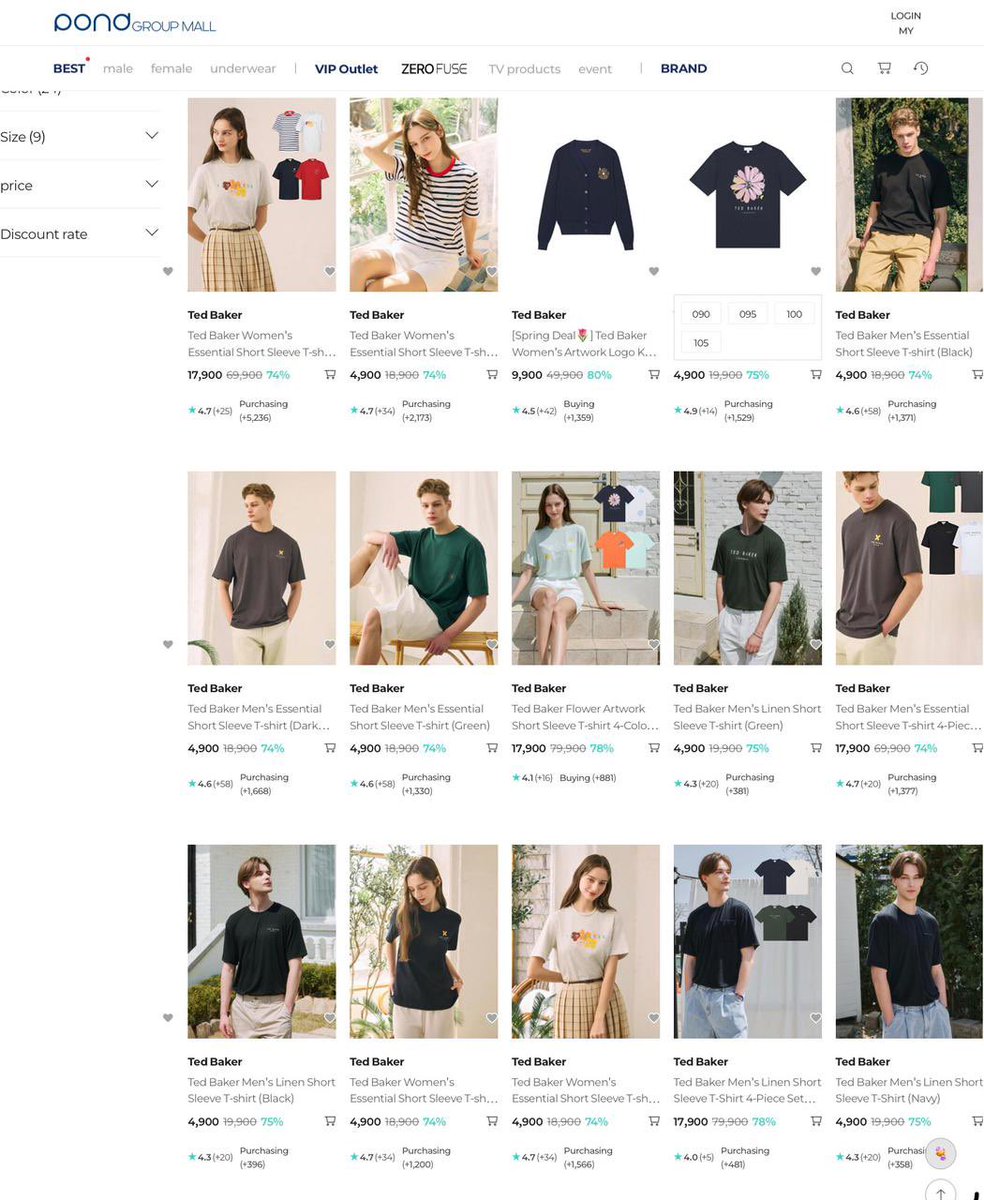Open the shopping cart icon in the header
This screenshot has height=1200, width=984.
(x=884, y=68)
